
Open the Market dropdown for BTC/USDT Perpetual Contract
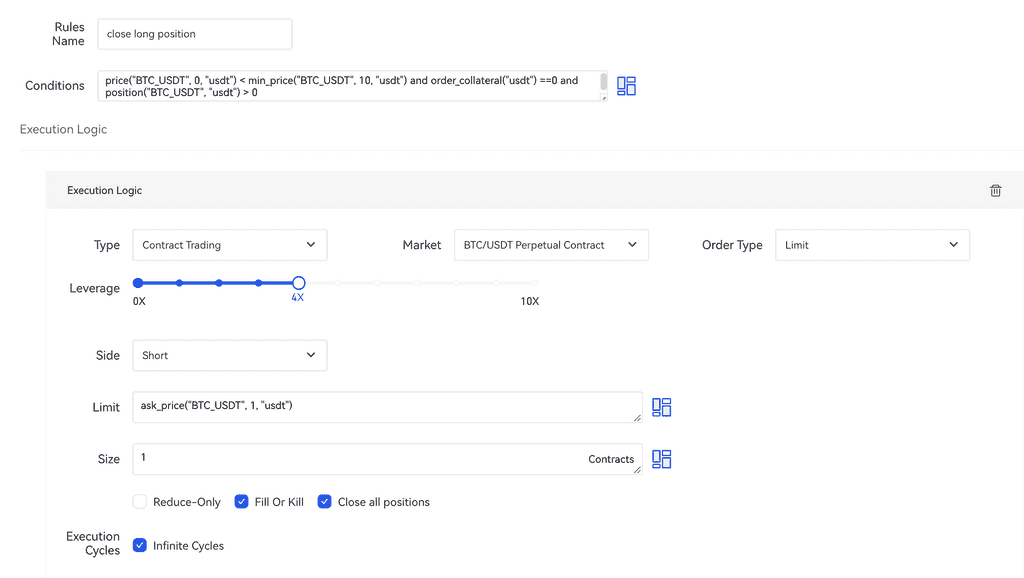point(550,245)
